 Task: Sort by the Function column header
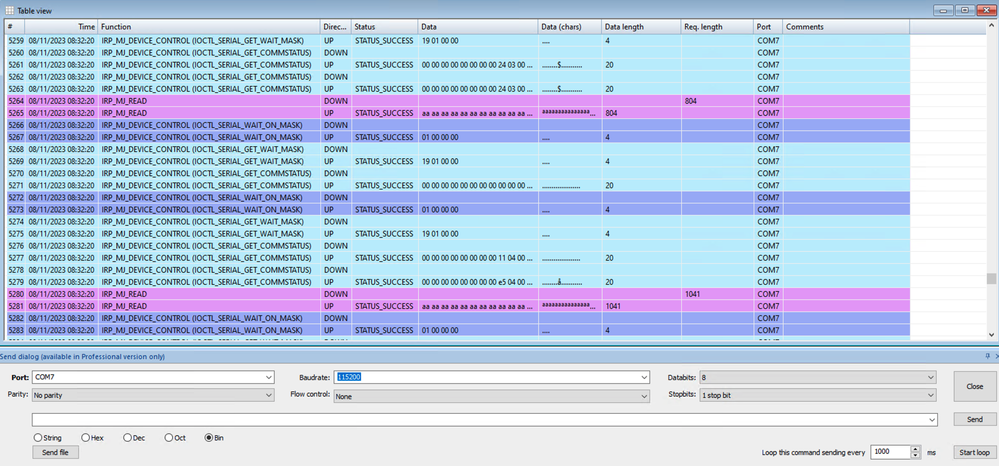pos(208,25)
